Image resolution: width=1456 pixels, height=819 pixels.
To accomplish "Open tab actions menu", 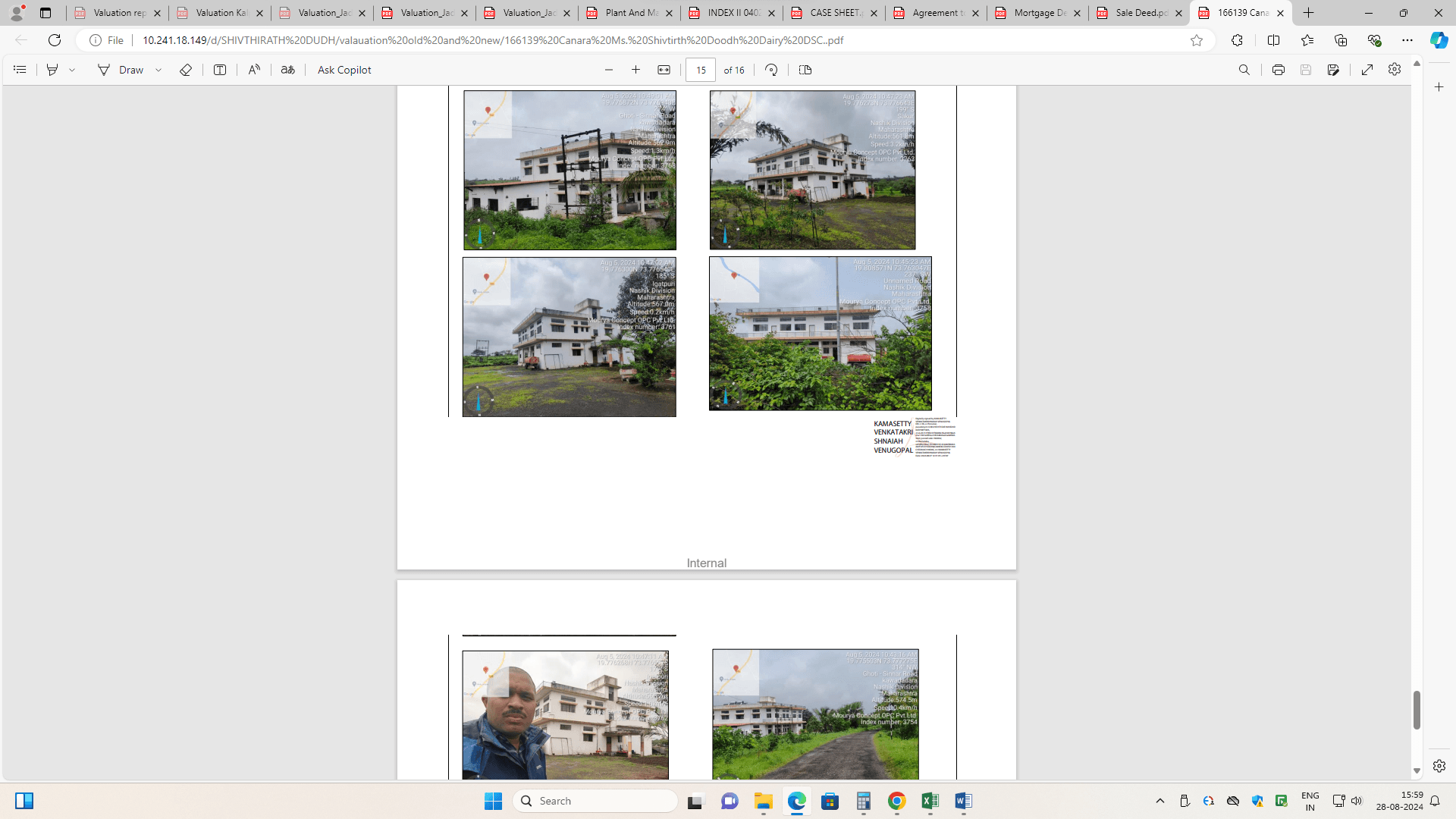I will pos(45,13).
